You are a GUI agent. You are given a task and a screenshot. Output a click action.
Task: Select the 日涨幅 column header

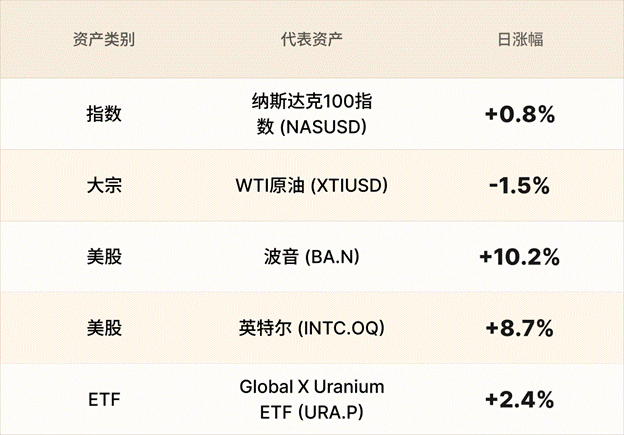(x=520, y=41)
